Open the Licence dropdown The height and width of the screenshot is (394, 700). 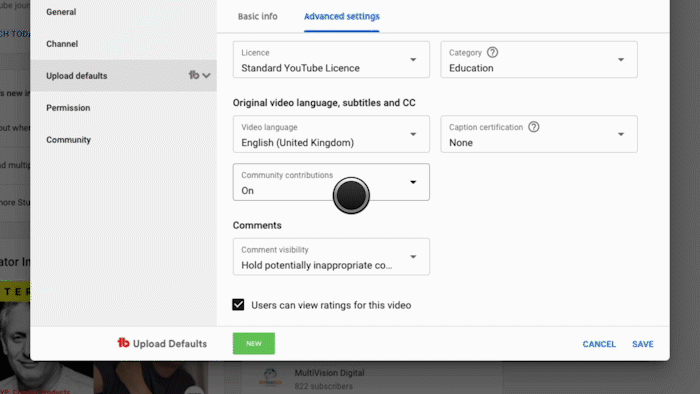pos(331,60)
